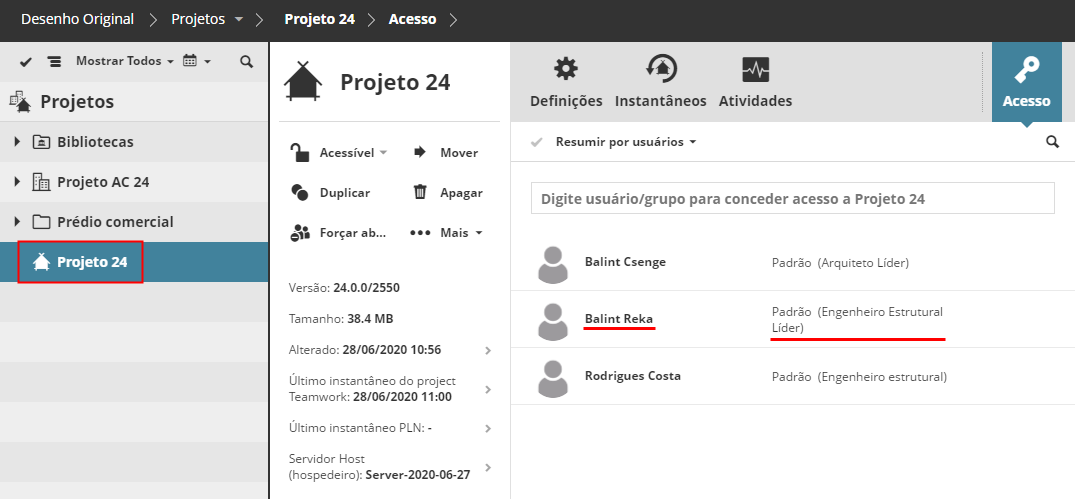Expand the Prédio comercial folder node

point(18,221)
